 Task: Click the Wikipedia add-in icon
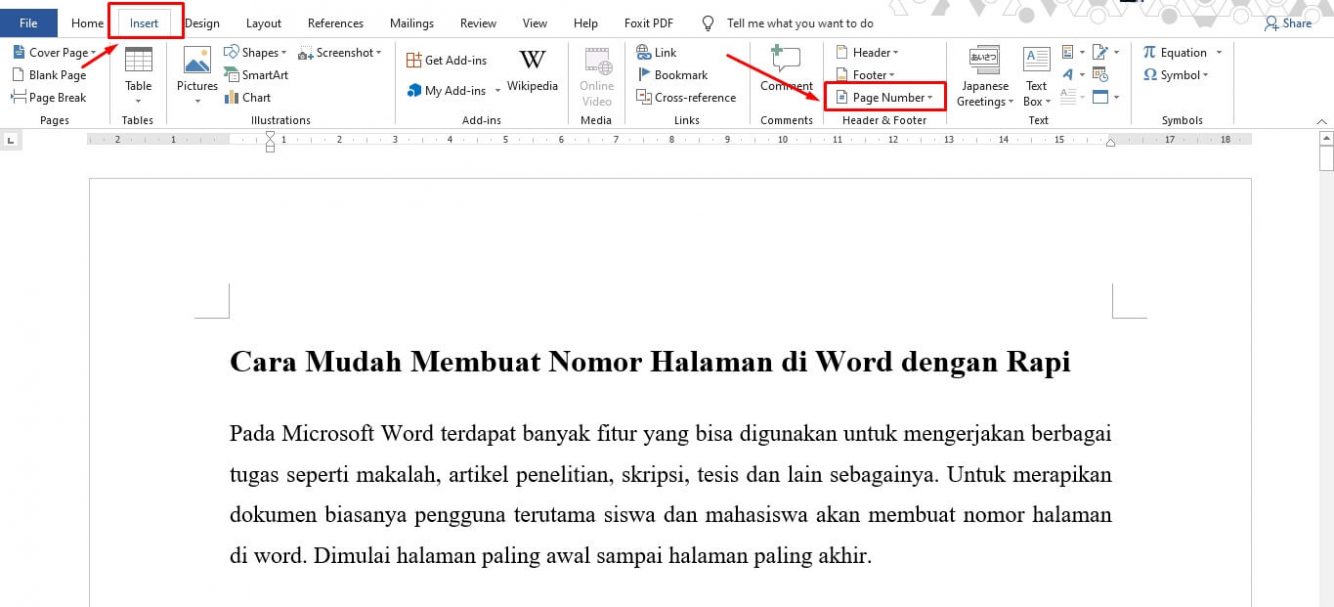[x=532, y=62]
